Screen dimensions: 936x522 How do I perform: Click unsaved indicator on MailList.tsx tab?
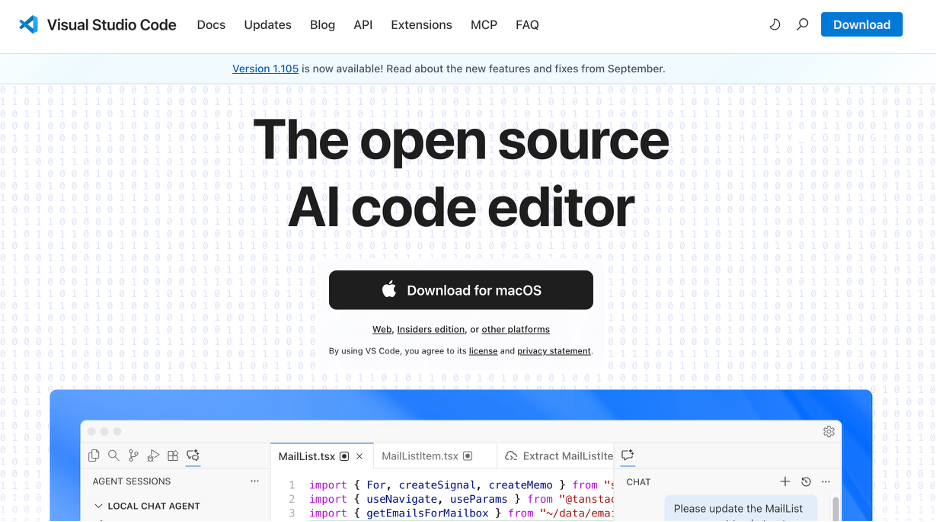[344, 456]
